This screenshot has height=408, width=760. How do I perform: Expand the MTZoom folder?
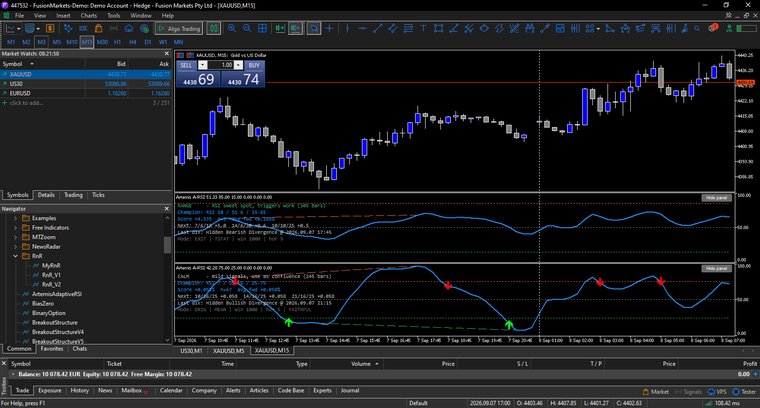click(15, 237)
